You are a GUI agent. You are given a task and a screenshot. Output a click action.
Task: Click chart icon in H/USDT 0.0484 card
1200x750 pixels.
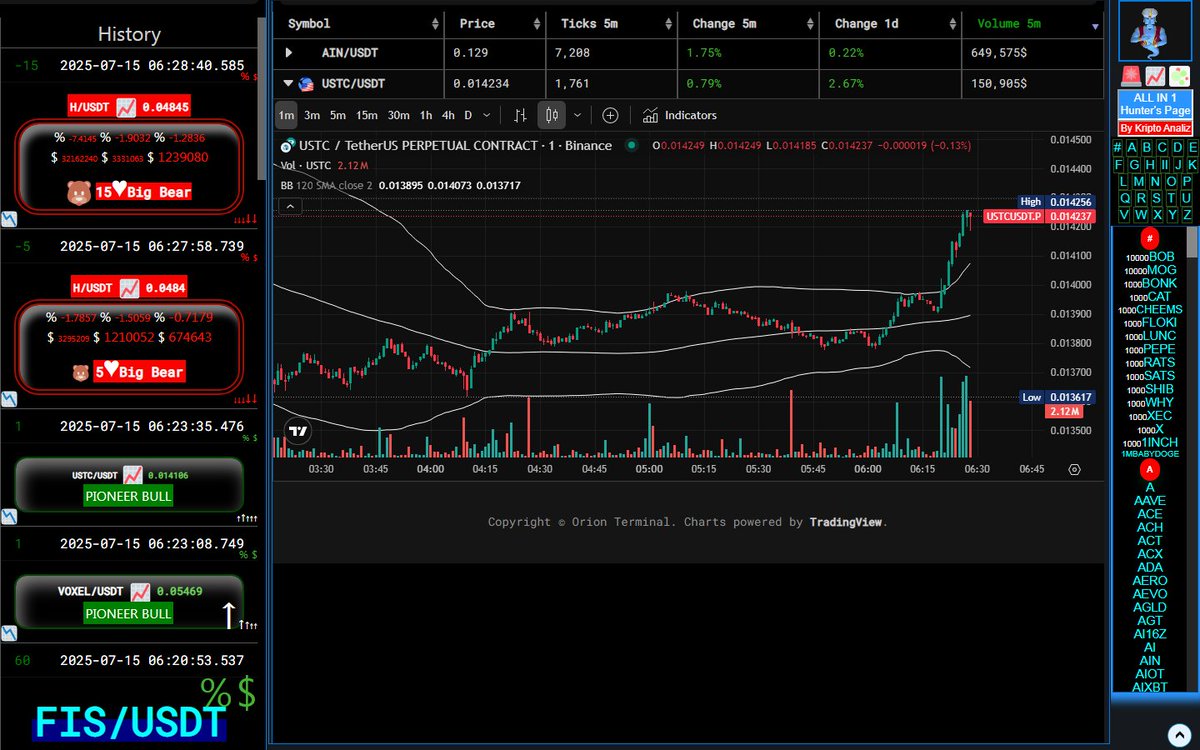click(128, 288)
